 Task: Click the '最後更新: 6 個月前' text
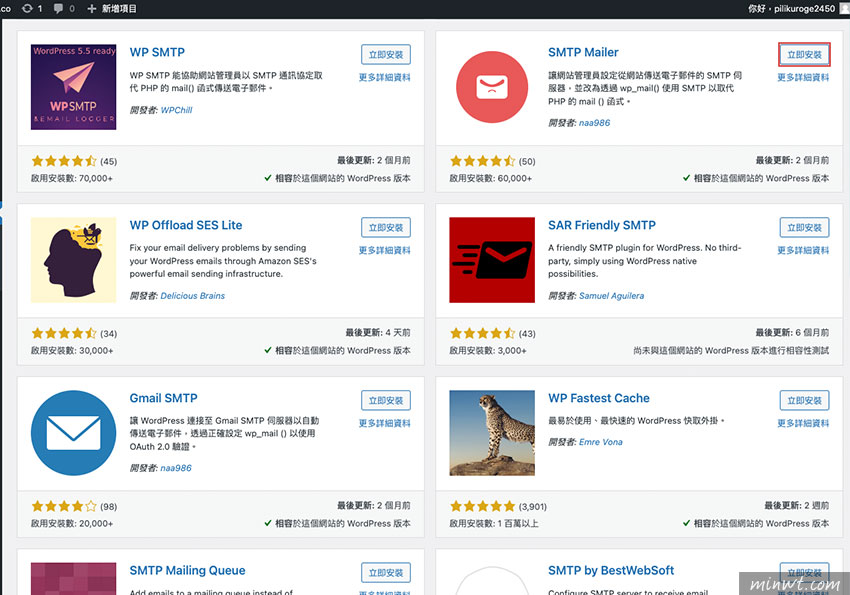(792, 333)
